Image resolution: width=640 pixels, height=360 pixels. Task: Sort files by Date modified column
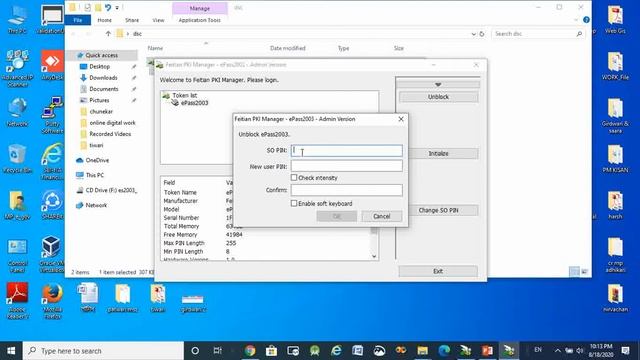click(287, 48)
